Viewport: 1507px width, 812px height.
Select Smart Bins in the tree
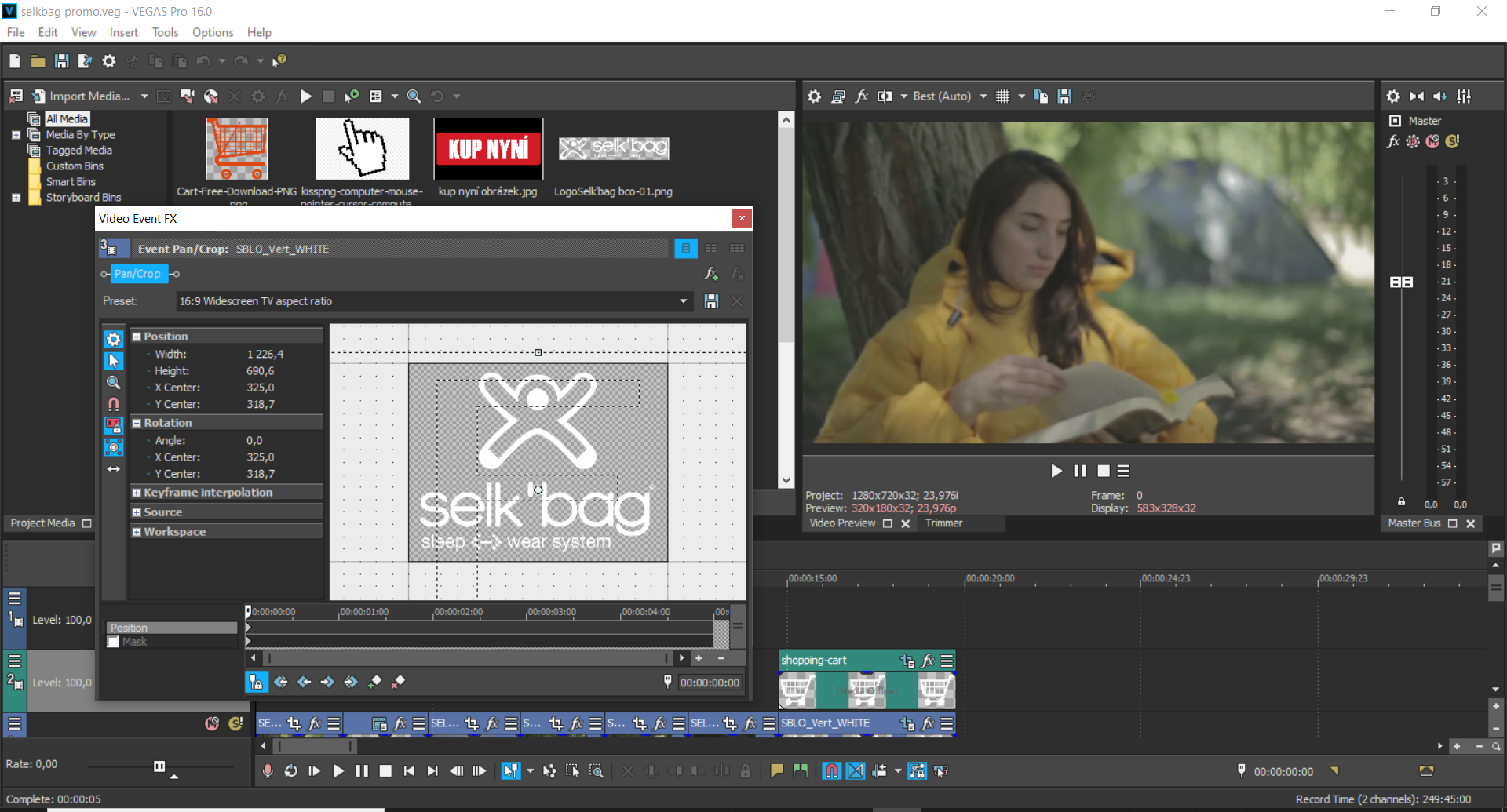pyautogui.click(x=71, y=182)
